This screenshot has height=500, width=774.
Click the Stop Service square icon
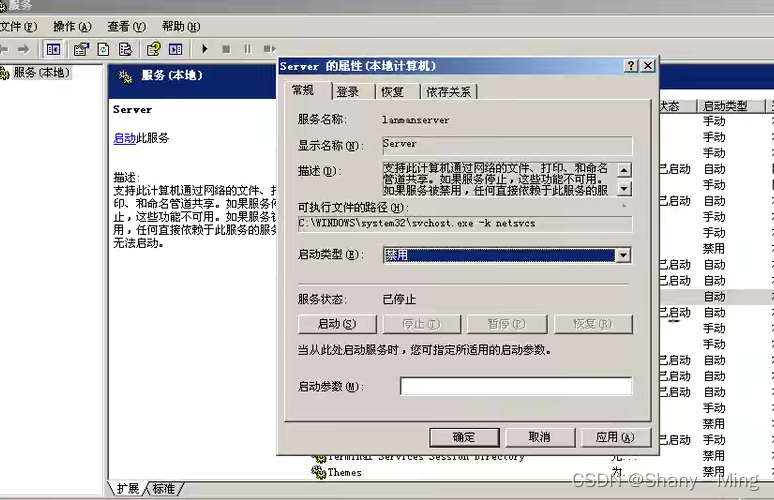click(x=226, y=49)
